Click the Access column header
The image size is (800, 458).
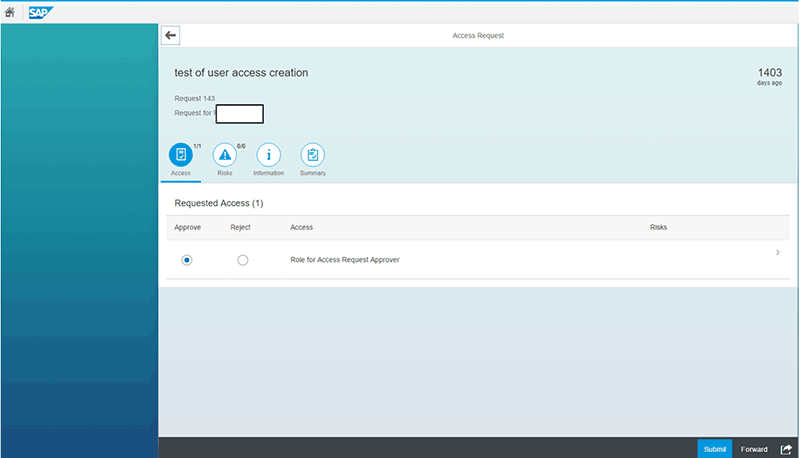(301, 227)
